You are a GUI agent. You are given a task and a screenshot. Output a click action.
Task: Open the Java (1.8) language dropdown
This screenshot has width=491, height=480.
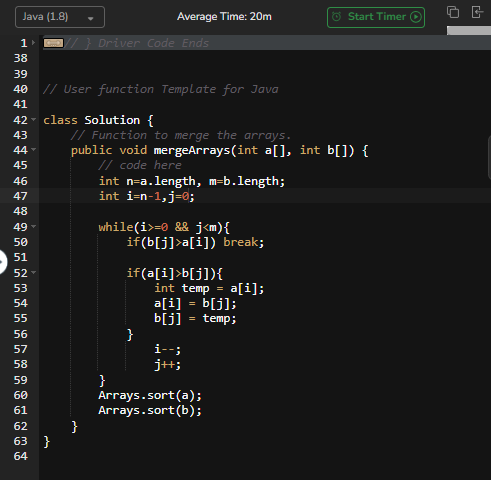pyautogui.click(x=60, y=17)
